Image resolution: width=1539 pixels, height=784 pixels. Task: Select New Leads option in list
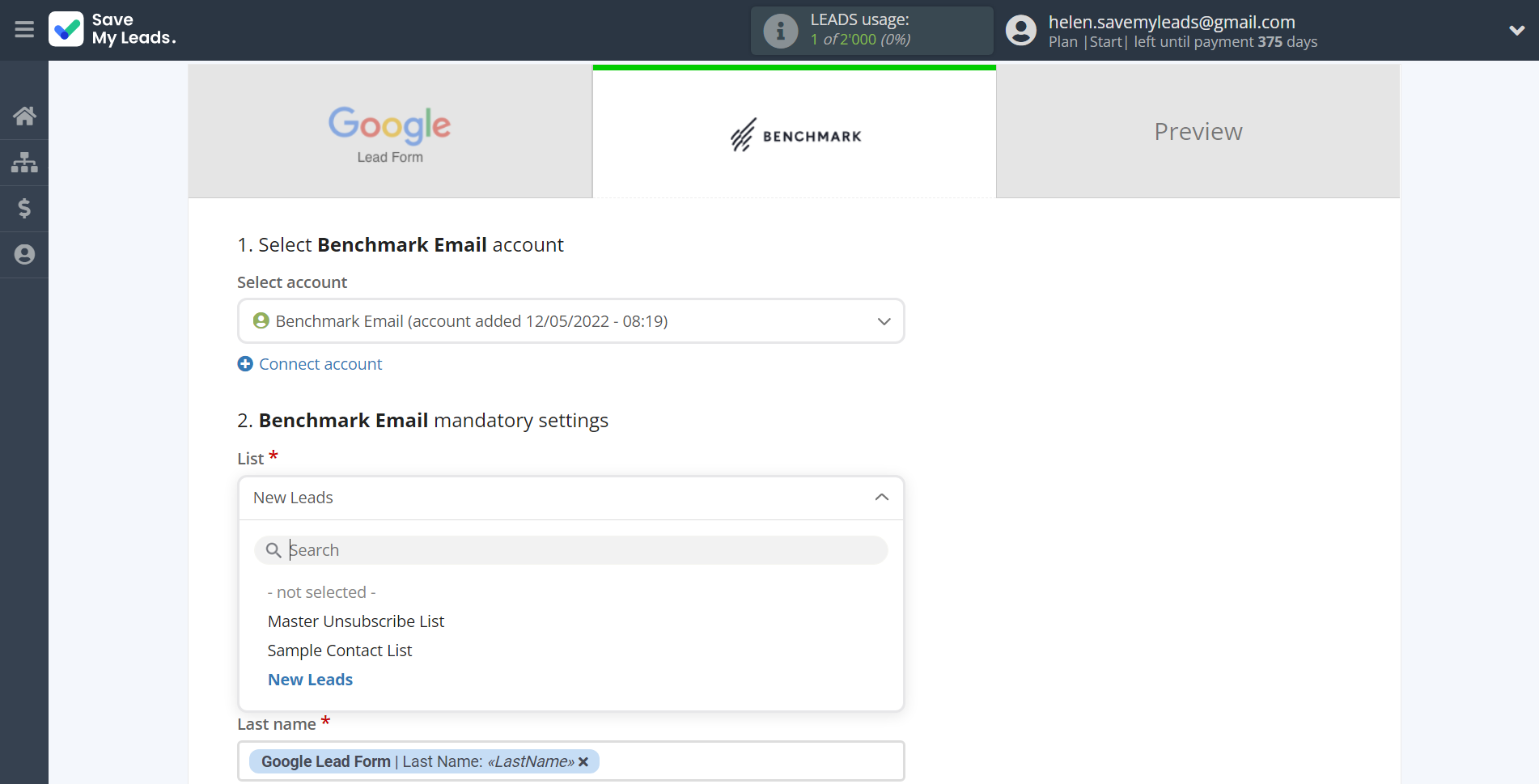311,680
